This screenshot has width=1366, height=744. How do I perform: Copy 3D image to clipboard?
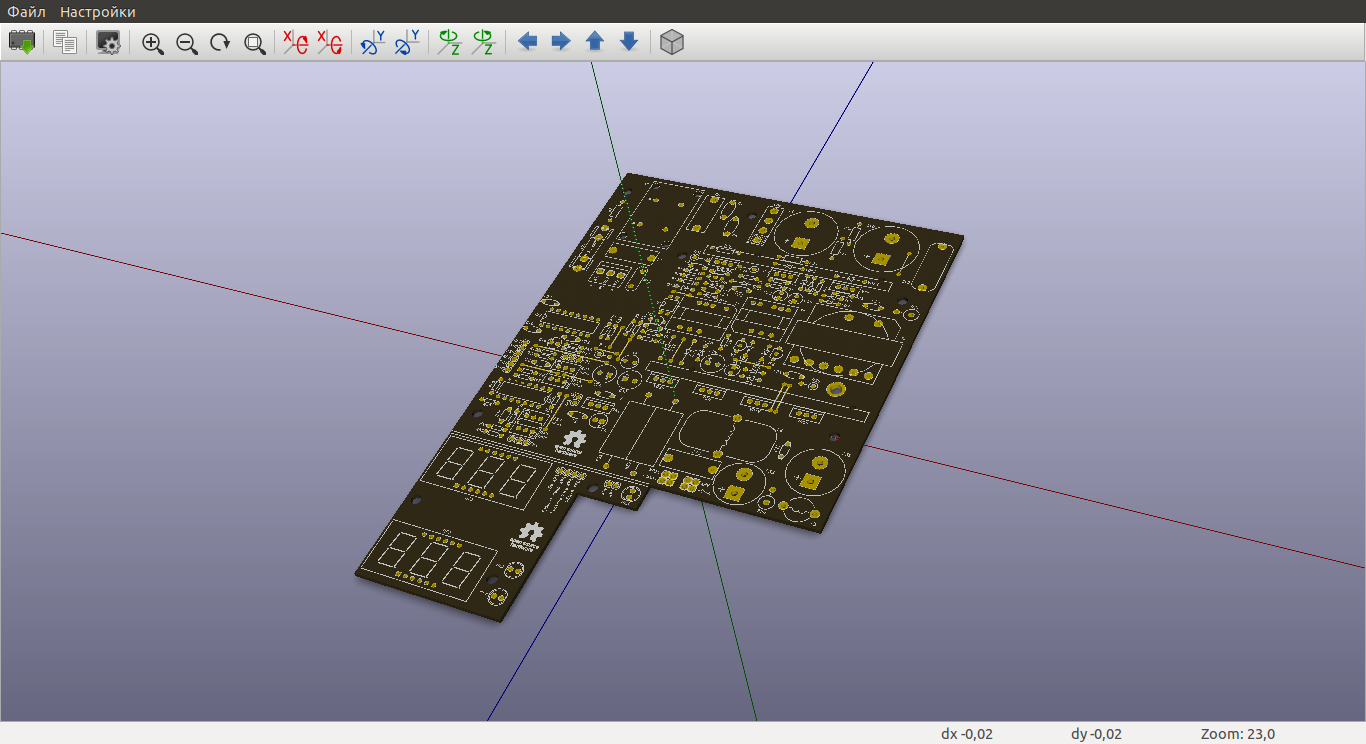point(65,42)
